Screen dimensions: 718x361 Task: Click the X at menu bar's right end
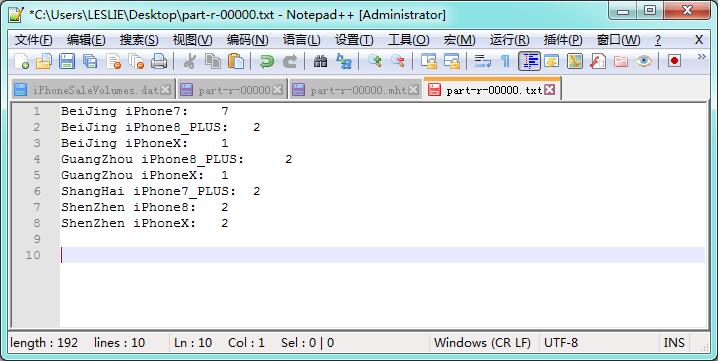[699, 40]
